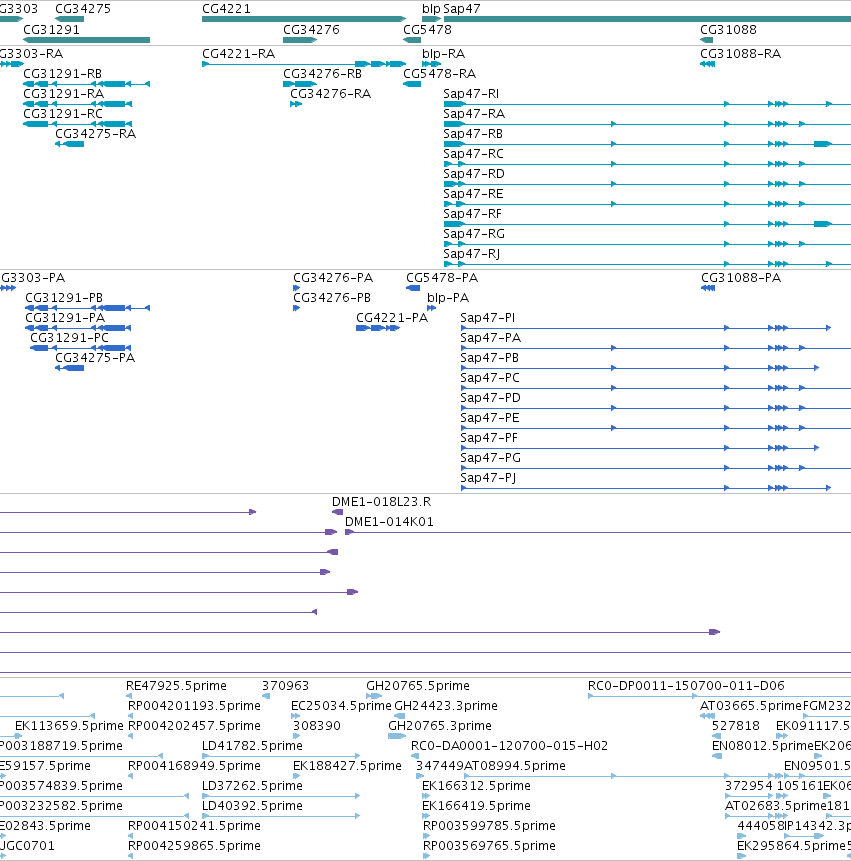Viewport: 851px width, 861px height.
Task: Select protein Sap47-PC
Action: (656, 388)
